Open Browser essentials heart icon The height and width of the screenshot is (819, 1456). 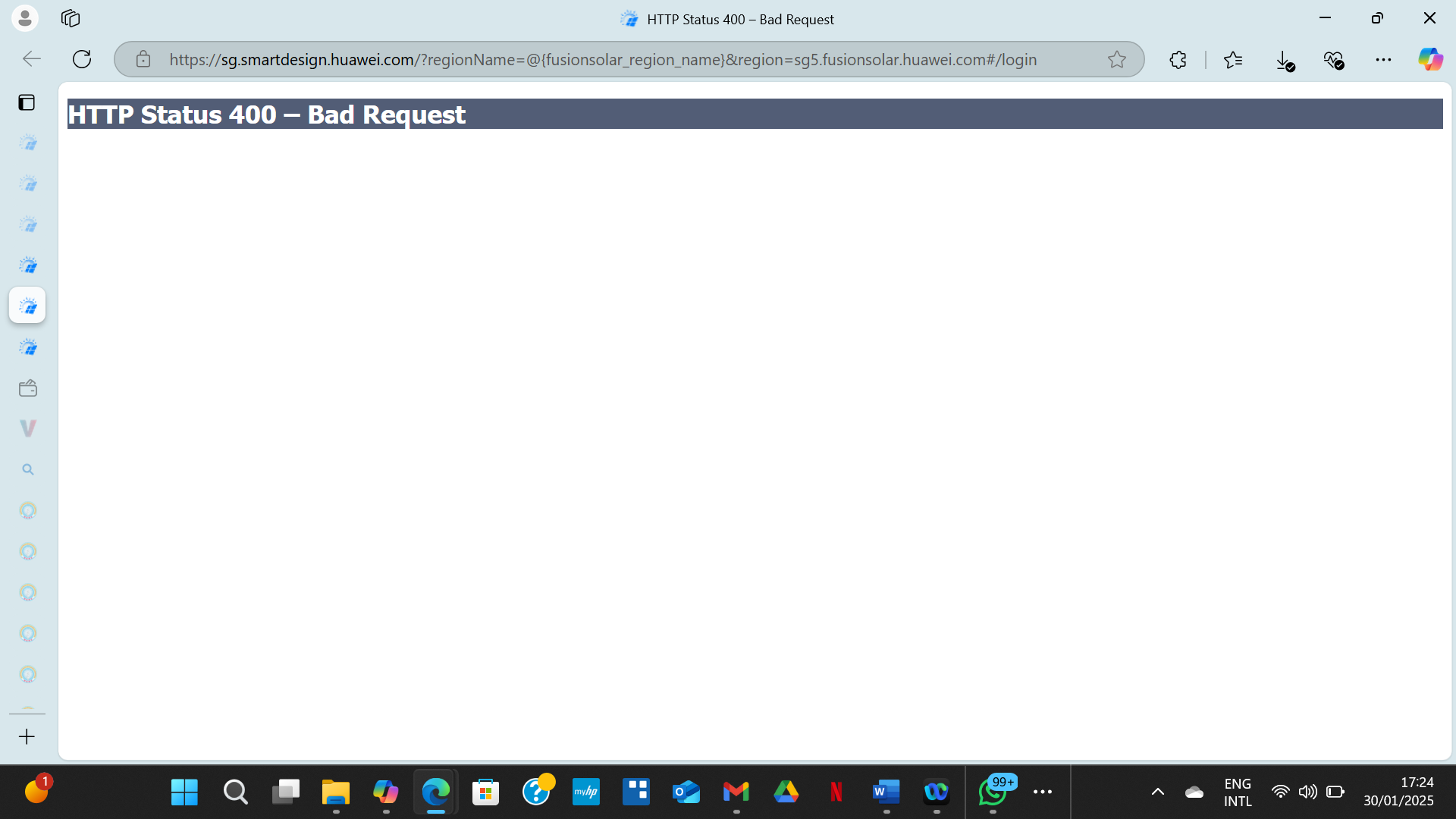1333,59
